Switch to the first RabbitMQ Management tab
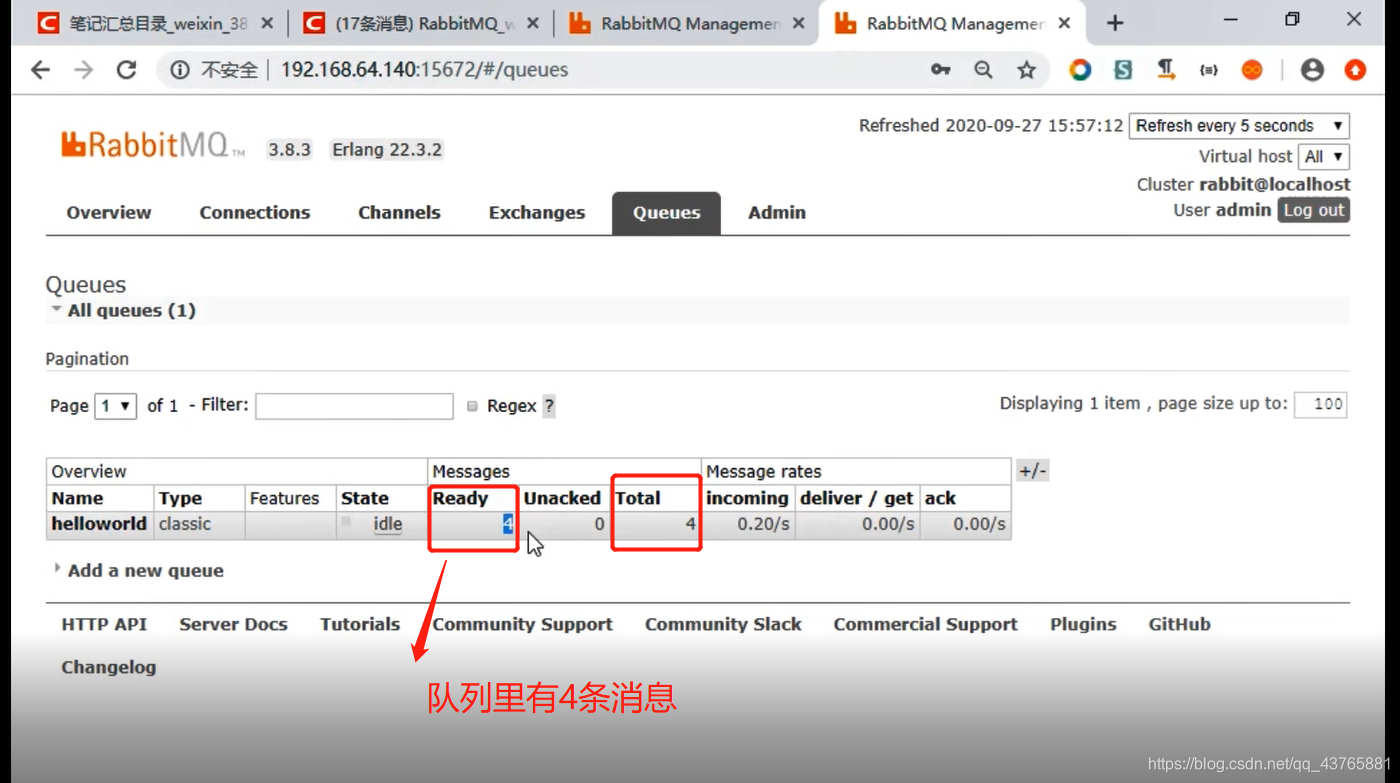The height and width of the screenshot is (783, 1400). [685, 23]
